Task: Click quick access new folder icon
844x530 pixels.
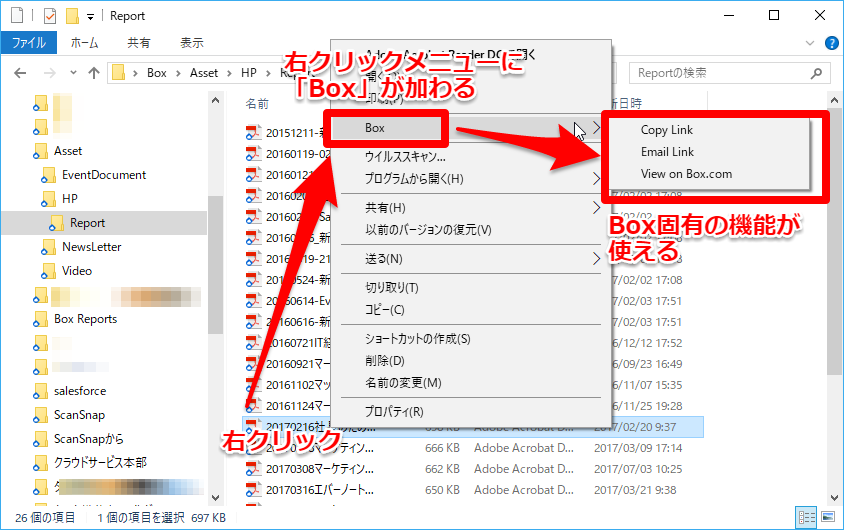Action: pos(72,16)
